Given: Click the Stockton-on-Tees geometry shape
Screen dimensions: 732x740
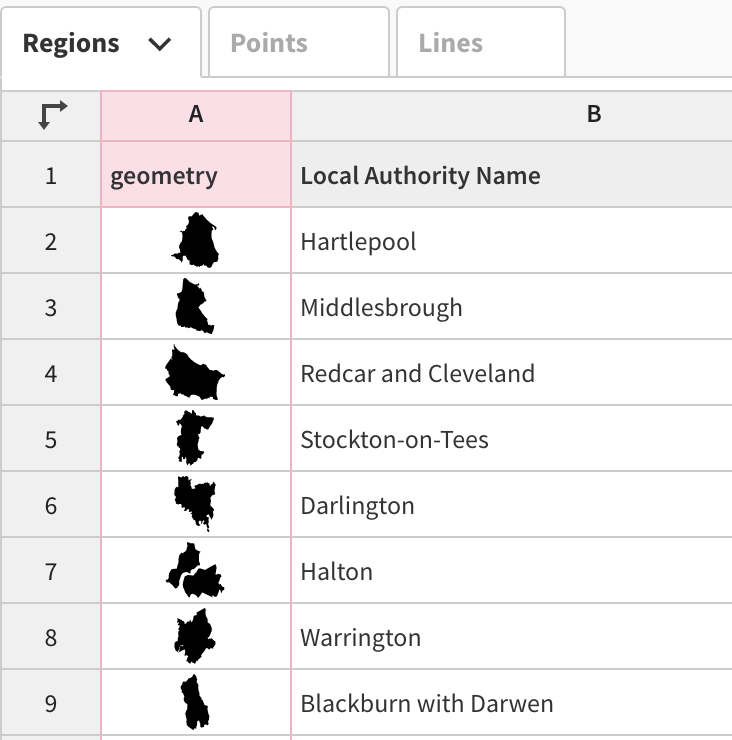Looking at the screenshot, I should [193, 438].
